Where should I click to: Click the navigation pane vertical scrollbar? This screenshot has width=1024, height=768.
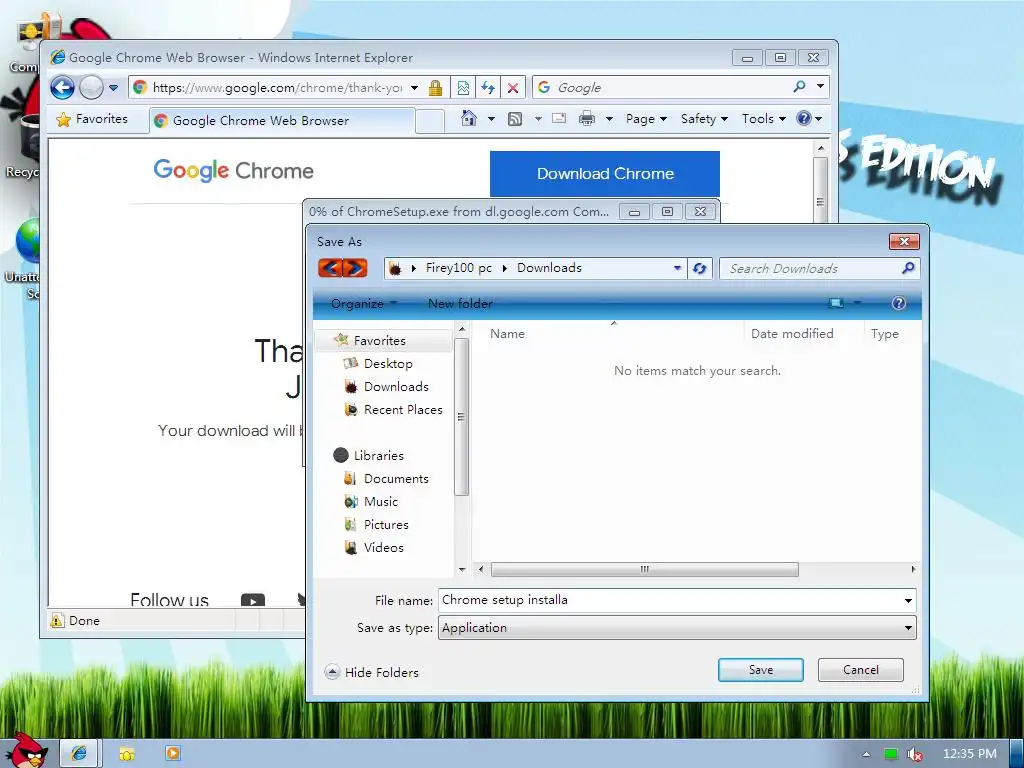(x=462, y=417)
